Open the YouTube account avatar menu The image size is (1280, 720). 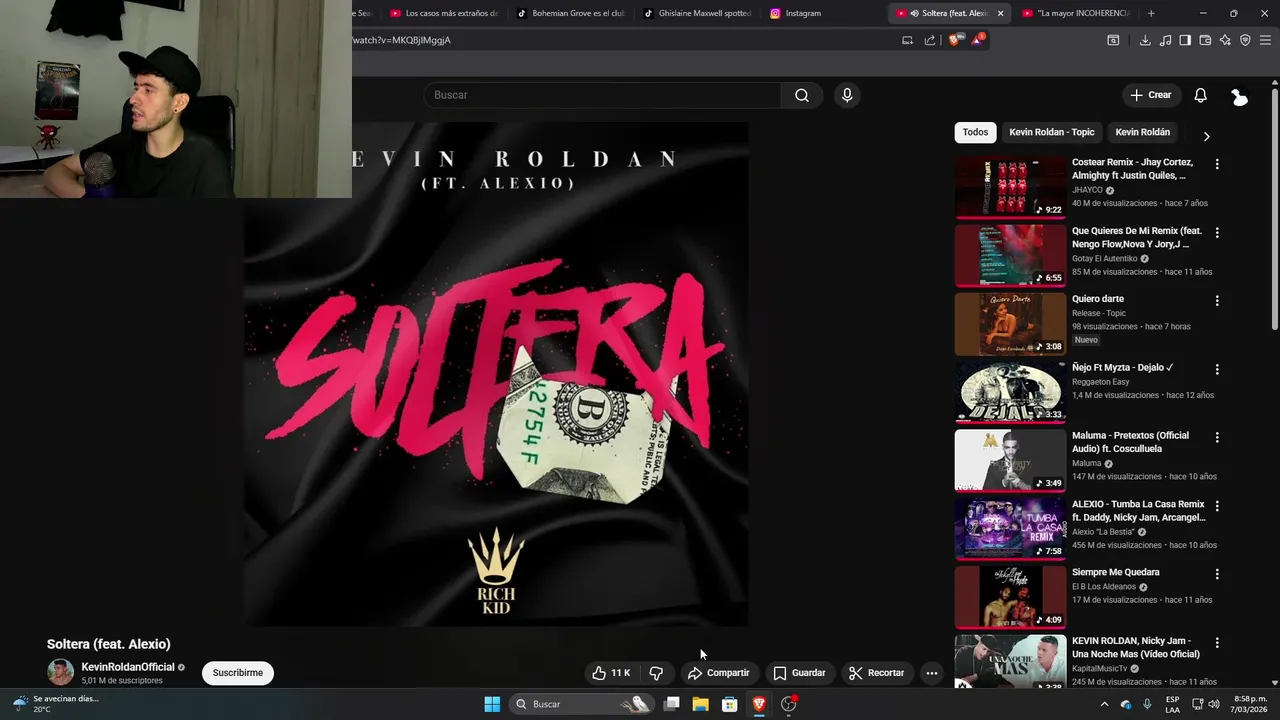[x=1239, y=96]
